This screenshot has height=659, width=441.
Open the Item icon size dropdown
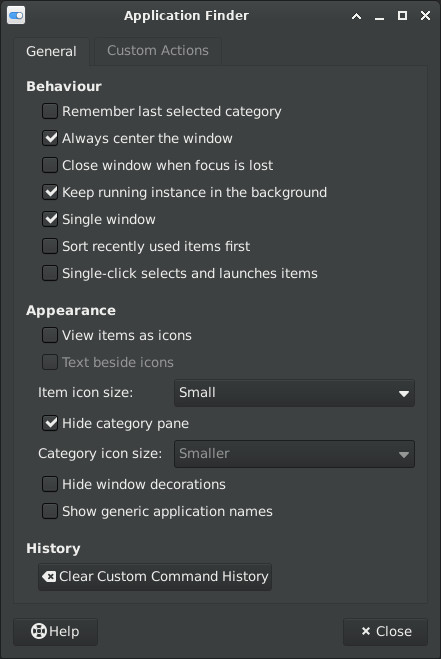coord(294,393)
